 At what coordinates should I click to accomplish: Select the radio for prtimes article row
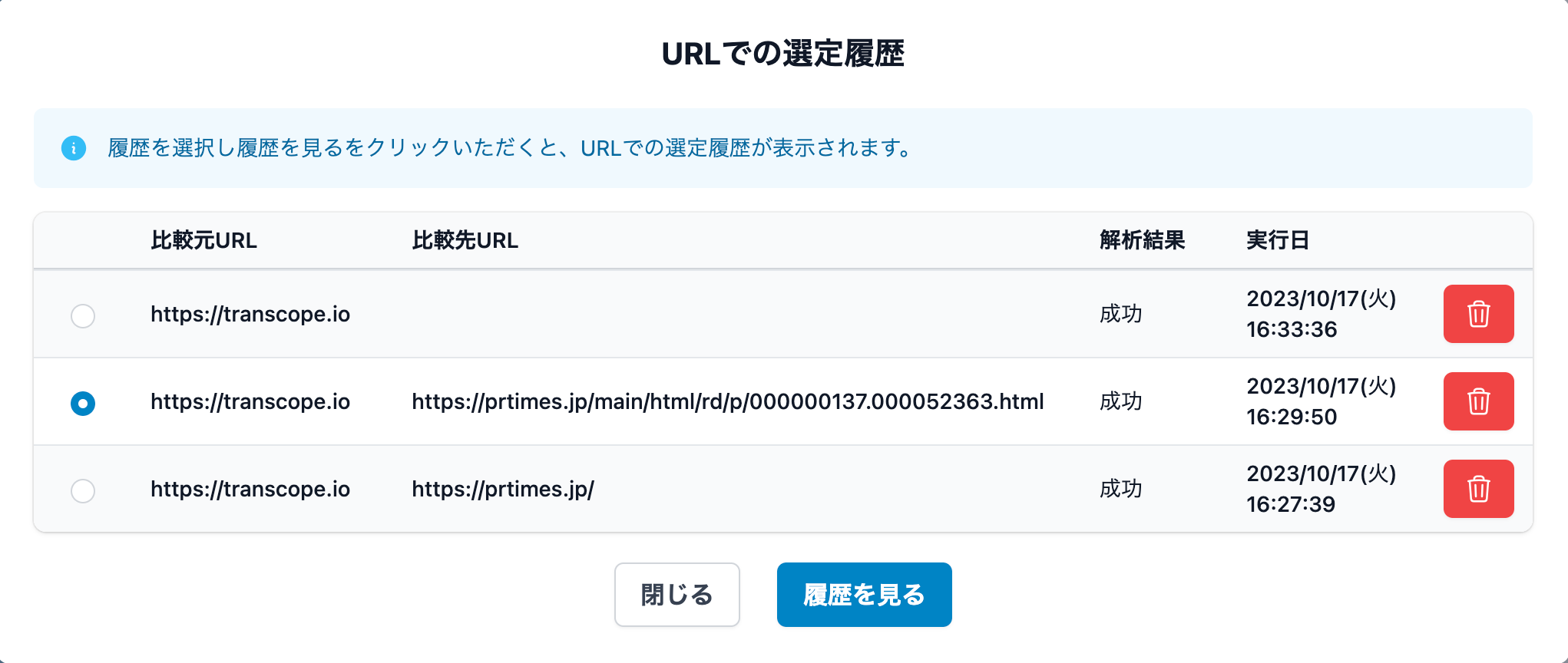click(83, 403)
